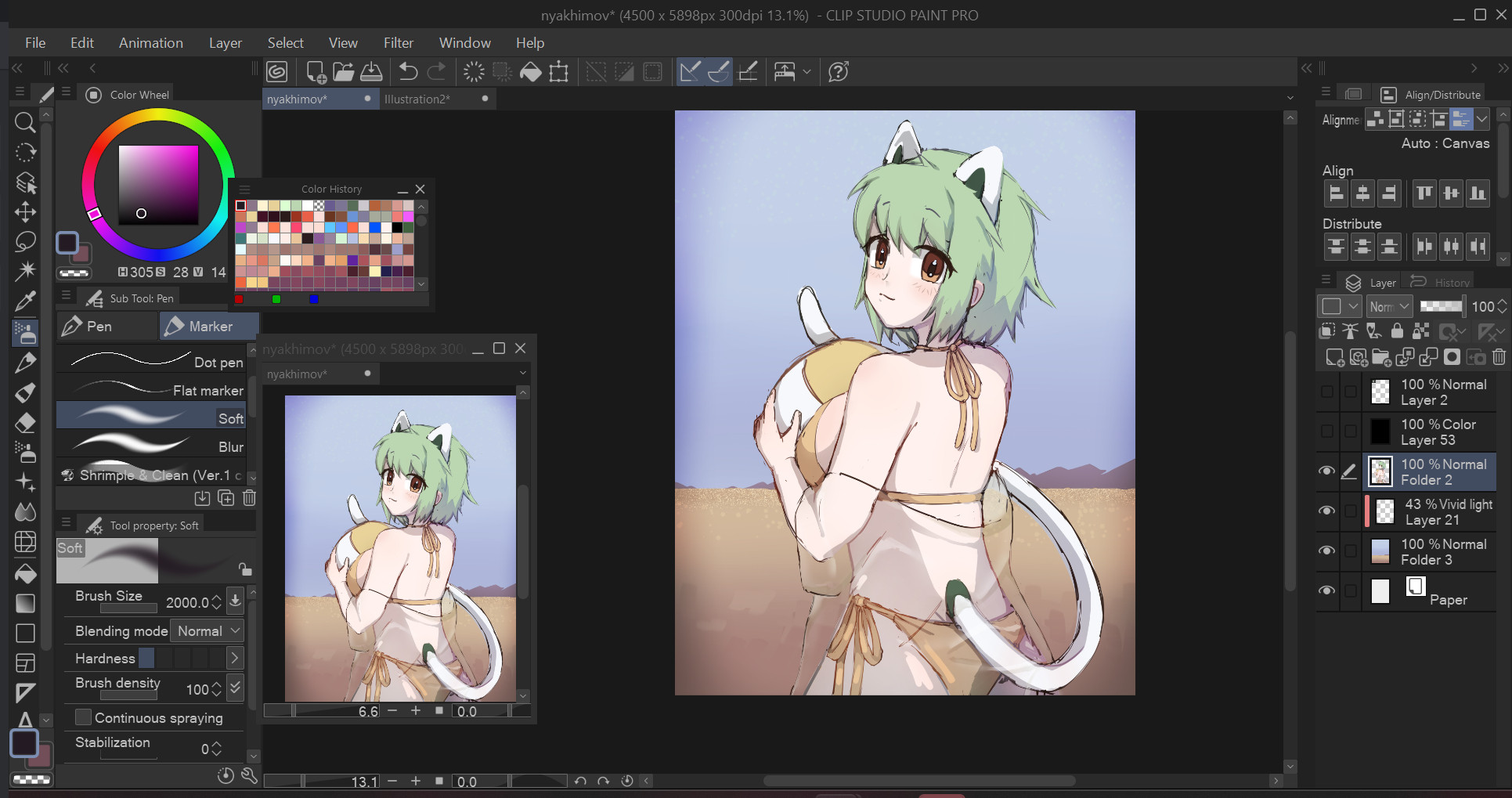
Task: Click the Save toolbar icon
Action: [x=371, y=72]
